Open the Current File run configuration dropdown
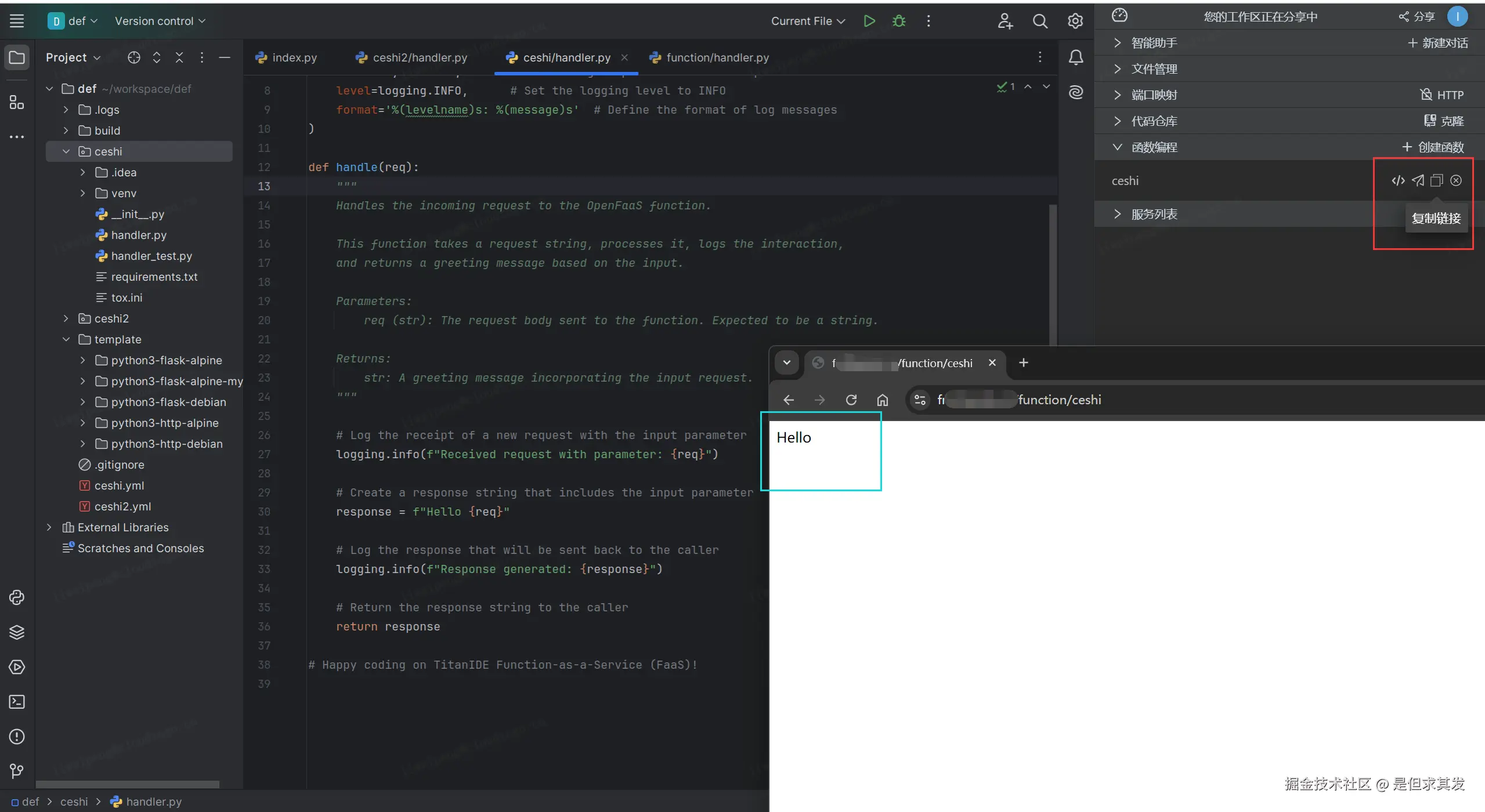The width and height of the screenshot is (1485, 812). (x=807, y=21)
